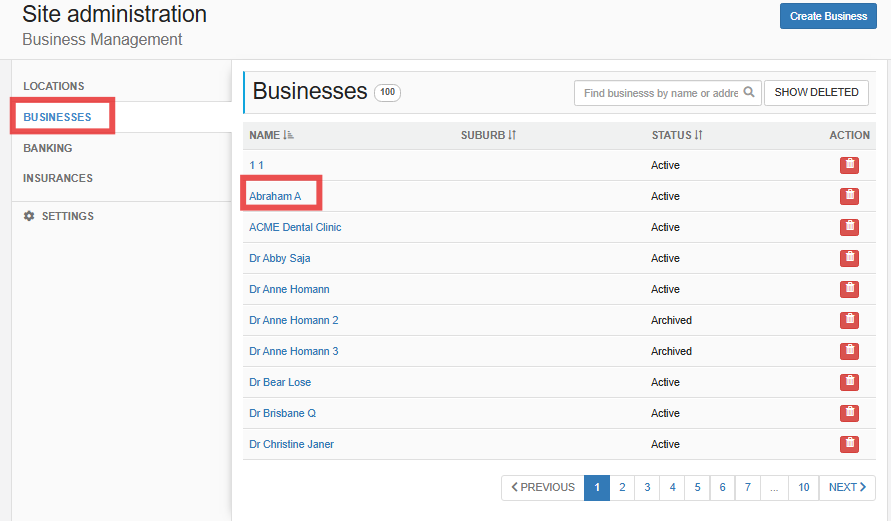Select Businesses in the sidebar

click(57, 117)
